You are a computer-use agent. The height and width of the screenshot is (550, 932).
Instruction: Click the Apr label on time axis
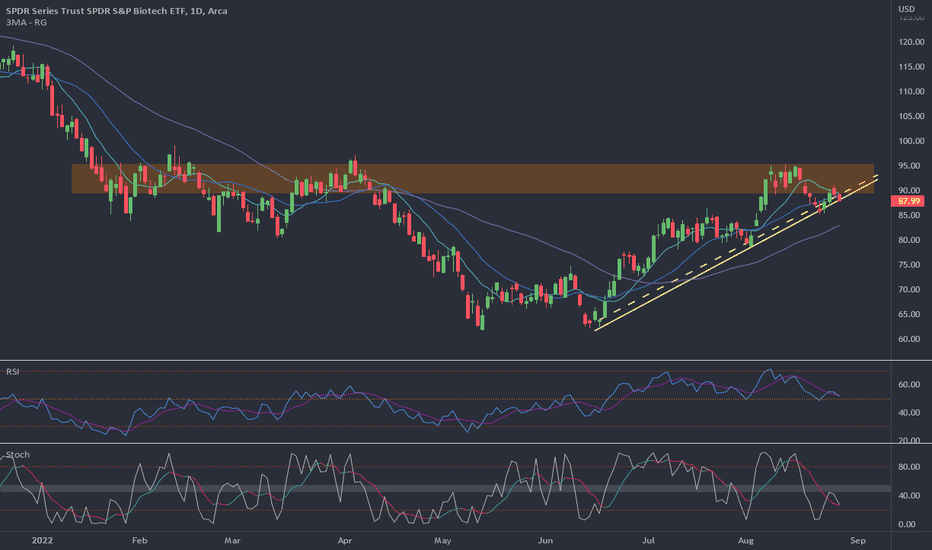345,540
